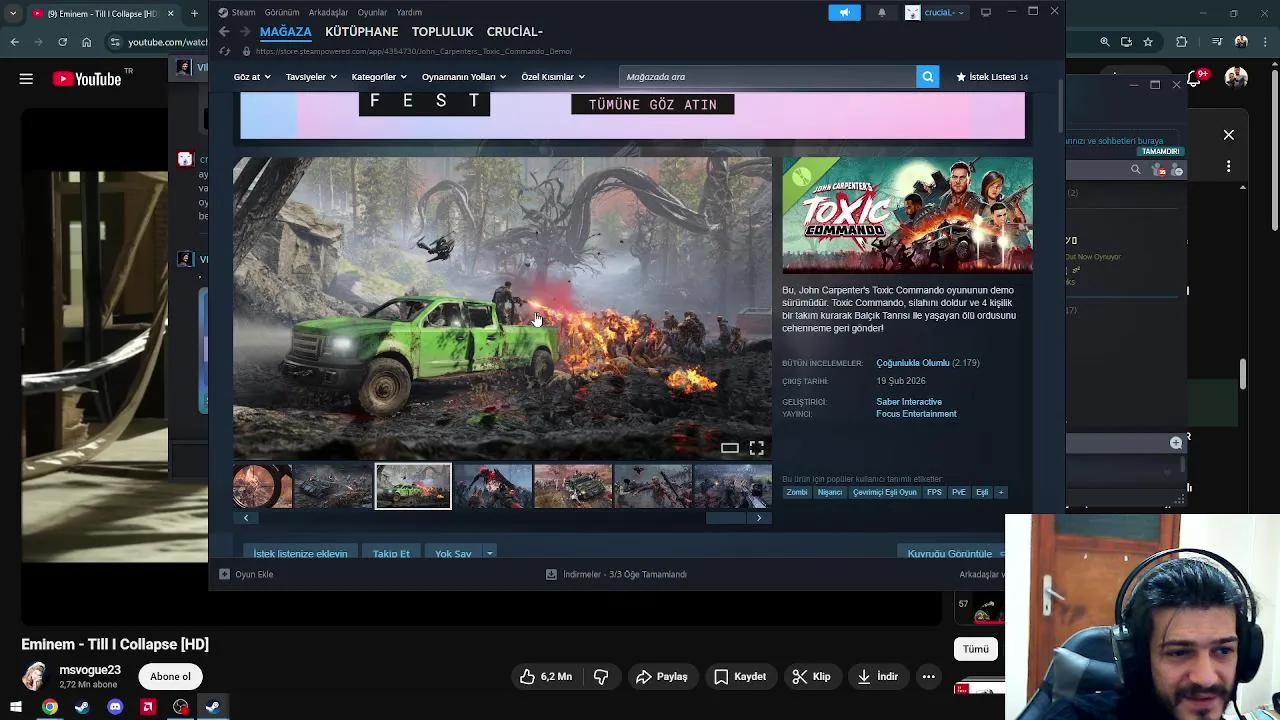Viewport: 1280px width, 720px height.
Task: Open Chrome from Windows taskbar
Action: tap(49, 707)
